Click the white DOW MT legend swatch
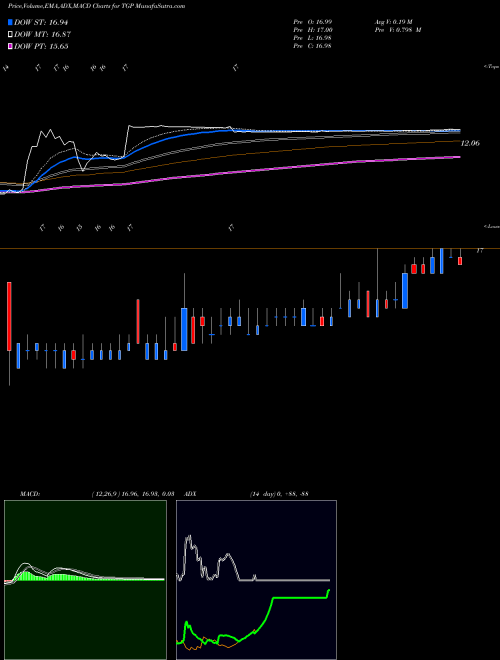This screenshot has height=660, width=500. click(x=11, y=35)
